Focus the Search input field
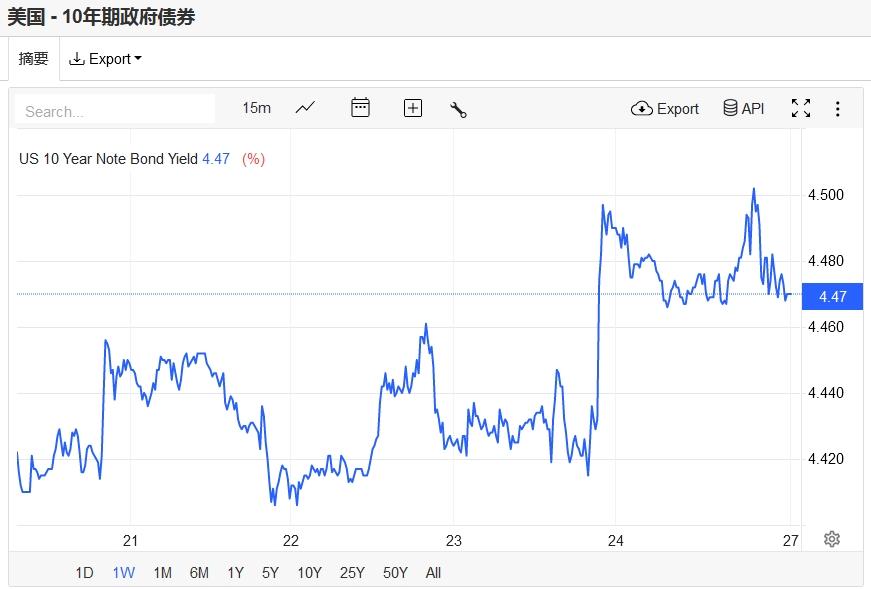Screen dimensions: 871x589 (x=115, y=110)
